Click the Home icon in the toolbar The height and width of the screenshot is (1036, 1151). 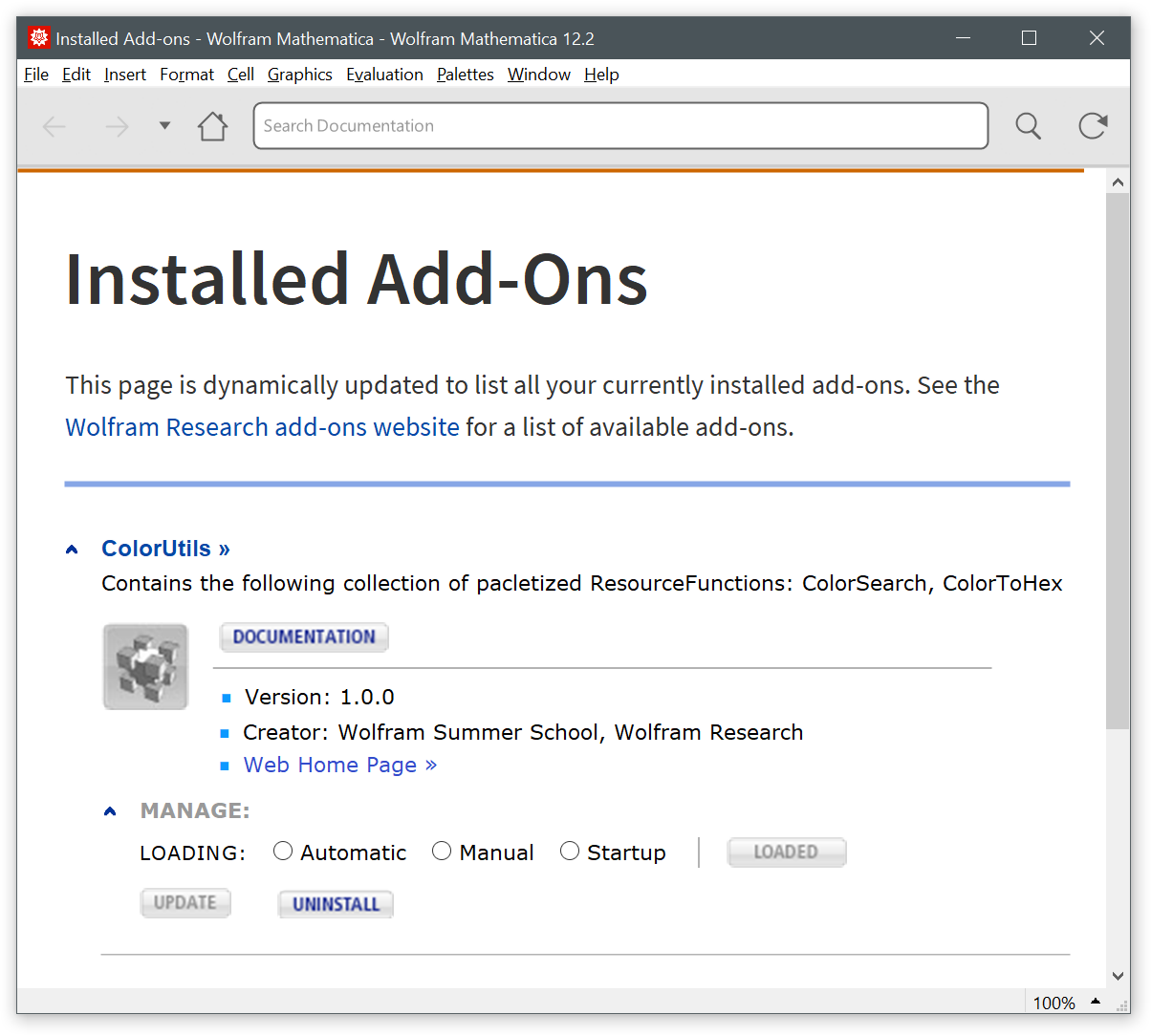tap(212, 126)
